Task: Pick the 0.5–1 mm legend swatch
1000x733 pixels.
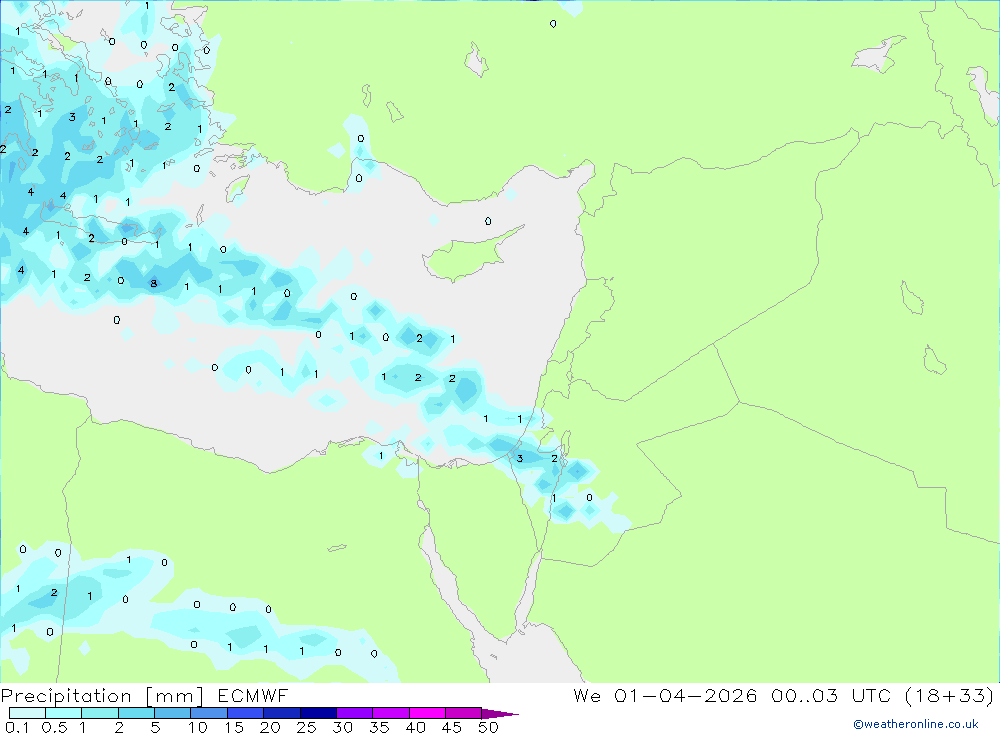Action: tap(63, 713)
